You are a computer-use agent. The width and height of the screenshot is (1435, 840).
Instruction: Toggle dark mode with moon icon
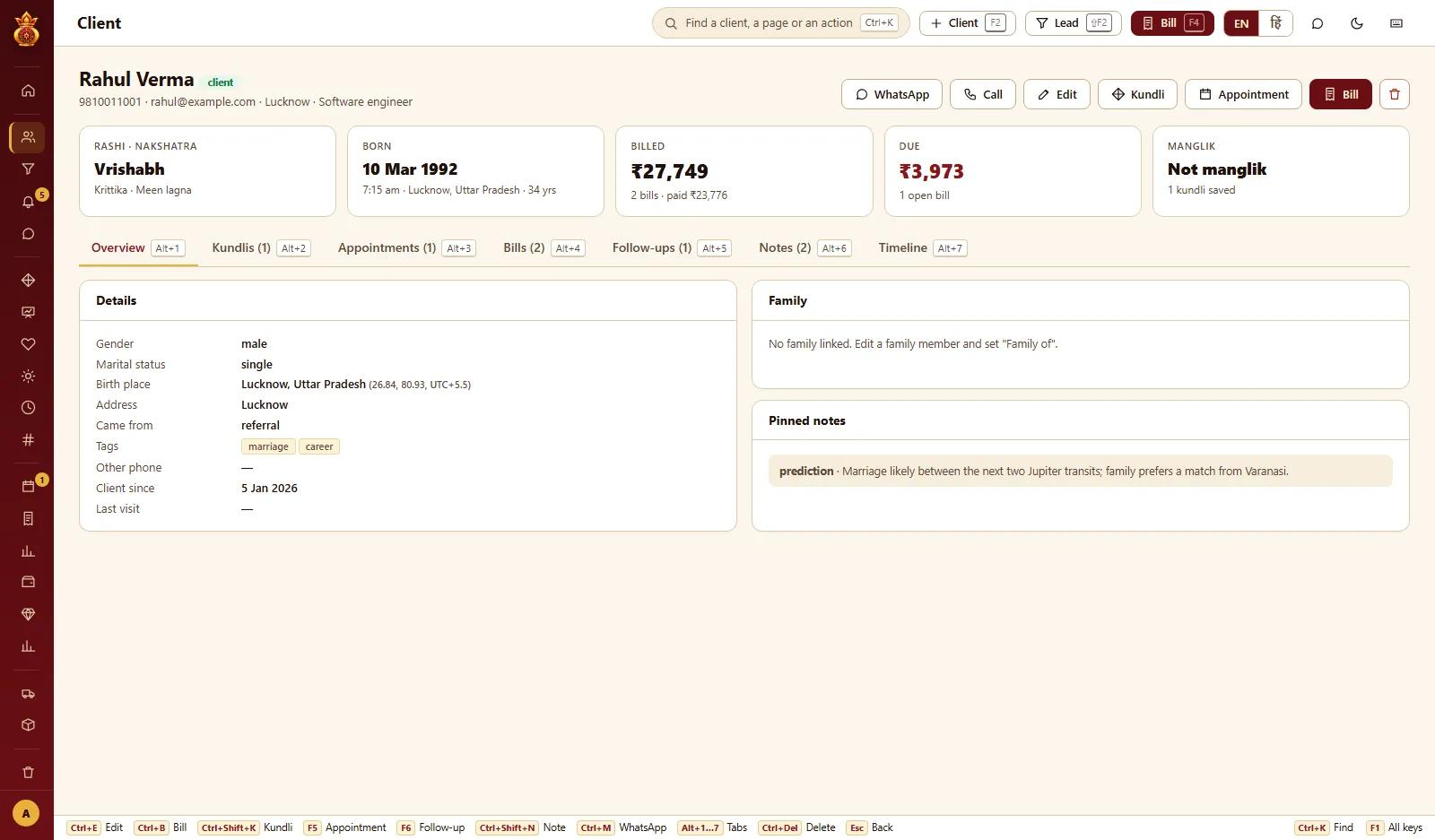click(x=1357, y=23)
